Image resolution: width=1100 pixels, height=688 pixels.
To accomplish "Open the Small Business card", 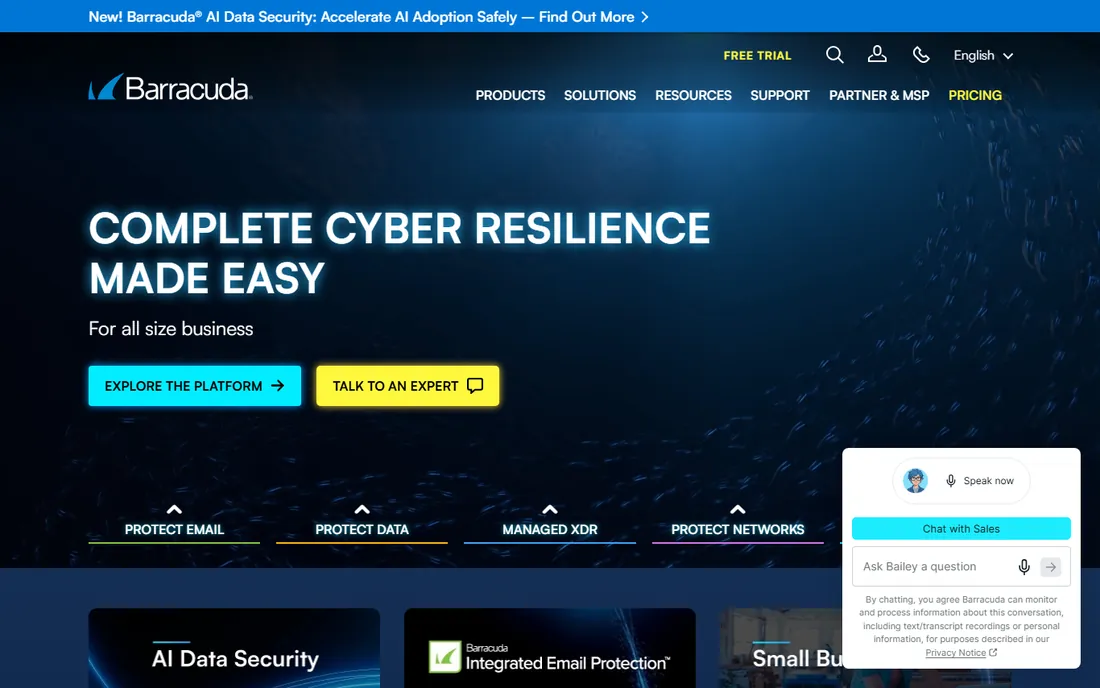I will pos(781,648).
